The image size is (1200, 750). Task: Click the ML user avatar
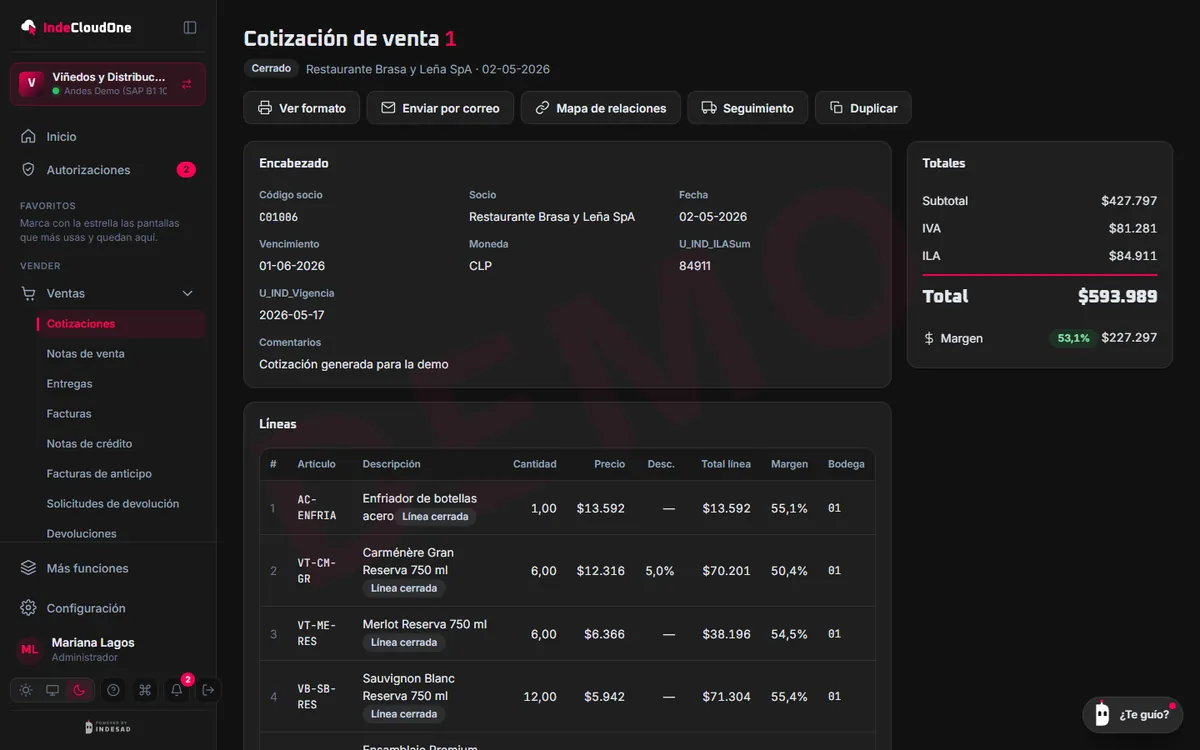tap(30, 650)
